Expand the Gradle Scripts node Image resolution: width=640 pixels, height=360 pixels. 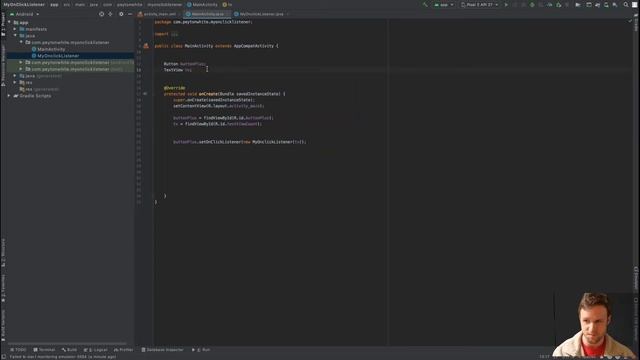[x=9, y=96]
